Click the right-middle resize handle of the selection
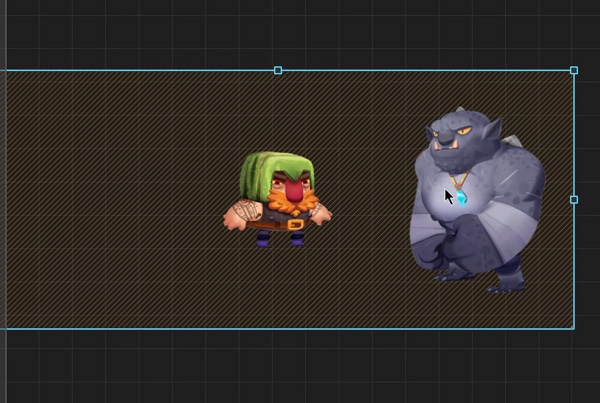 (574, 200)
